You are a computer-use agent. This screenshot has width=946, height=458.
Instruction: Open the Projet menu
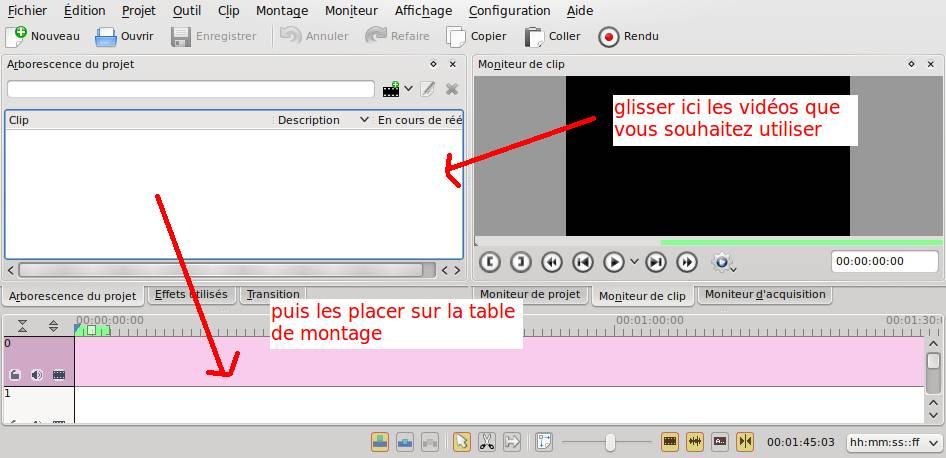139,10
